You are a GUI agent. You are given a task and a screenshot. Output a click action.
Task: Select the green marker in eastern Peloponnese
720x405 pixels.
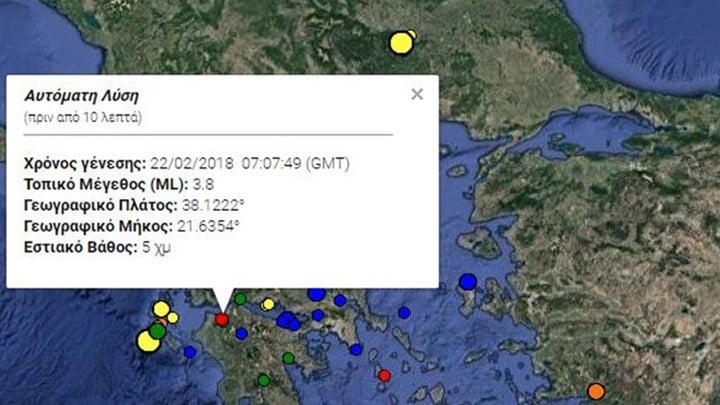pos(288,358)
